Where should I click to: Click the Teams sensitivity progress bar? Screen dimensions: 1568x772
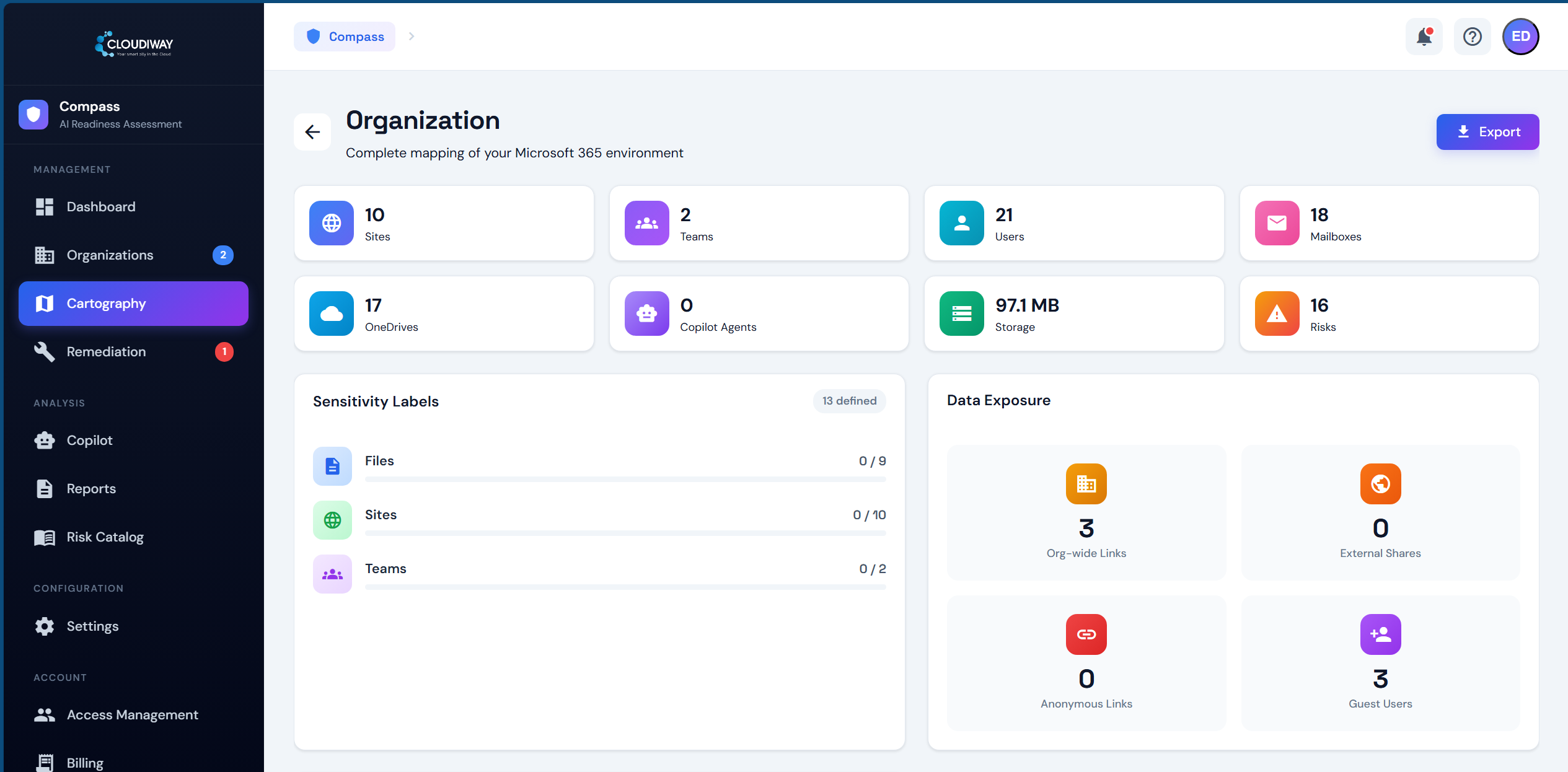pyautogui.click(x=625, y=587)
